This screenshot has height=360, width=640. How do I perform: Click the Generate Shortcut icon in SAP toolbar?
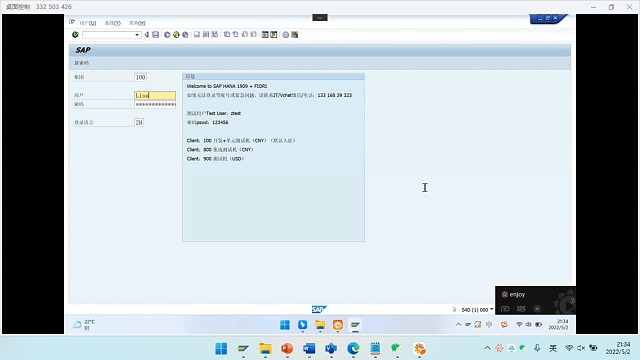pos(274,35)
